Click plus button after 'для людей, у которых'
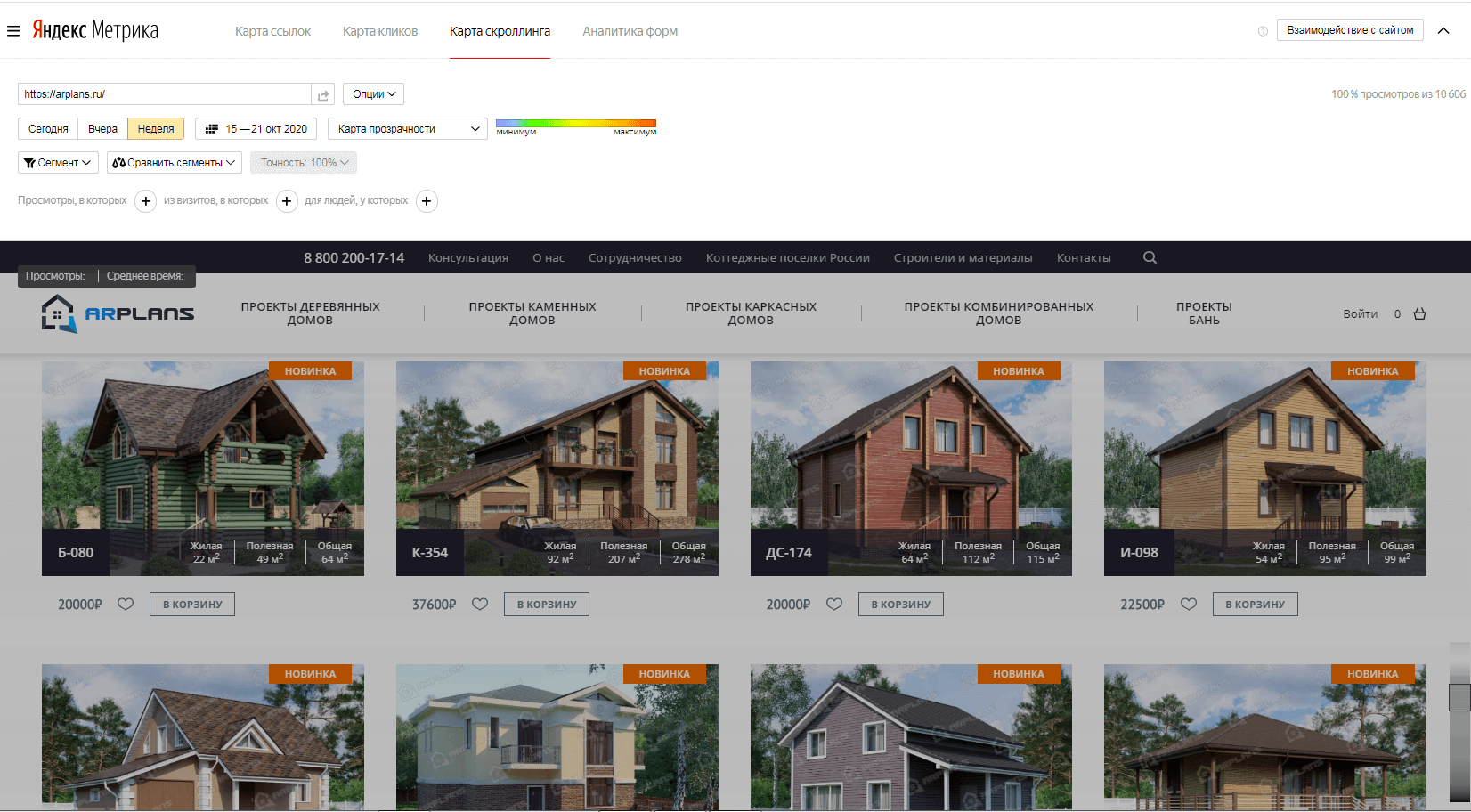 [x=427, y=201]
